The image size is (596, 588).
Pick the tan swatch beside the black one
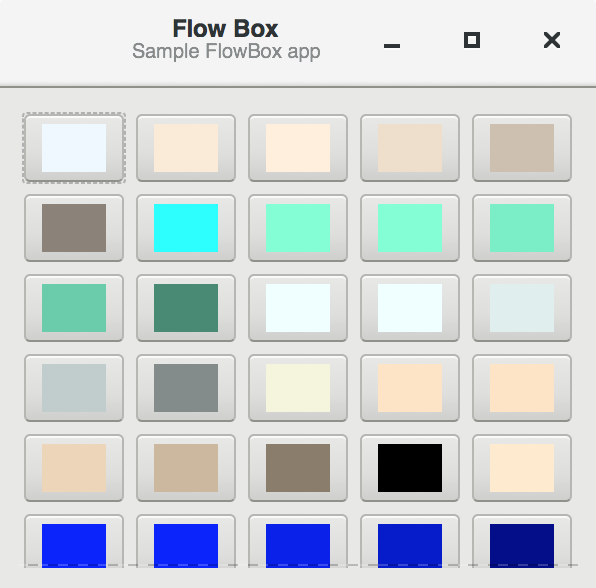point(298,468)
